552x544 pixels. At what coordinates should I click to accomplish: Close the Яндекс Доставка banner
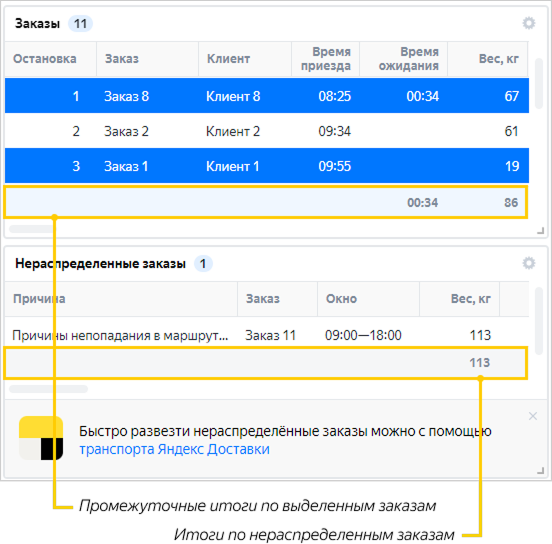coord(533,416)
